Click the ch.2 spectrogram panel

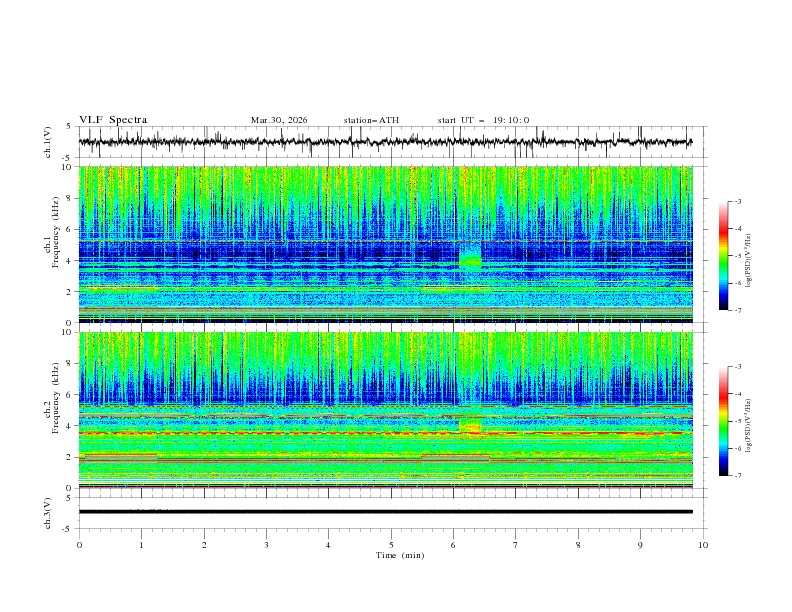pyautogui.click(x=386, y=410)
